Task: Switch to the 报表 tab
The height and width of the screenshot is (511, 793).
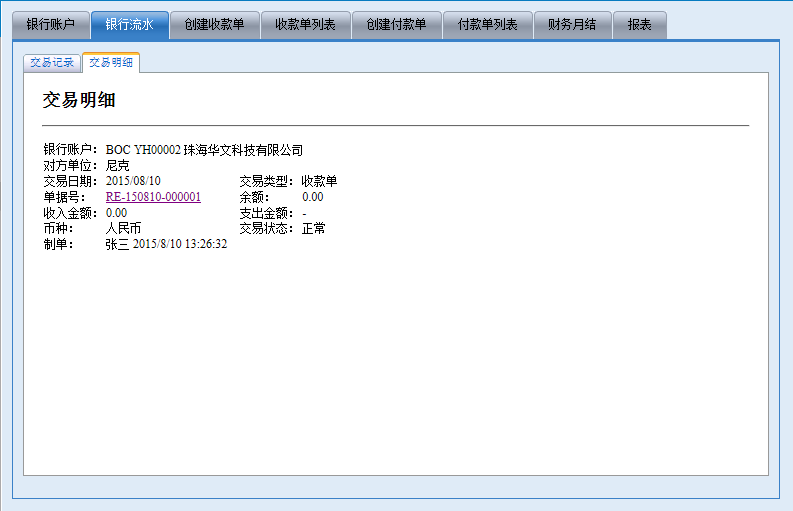Action: point(640,25)
